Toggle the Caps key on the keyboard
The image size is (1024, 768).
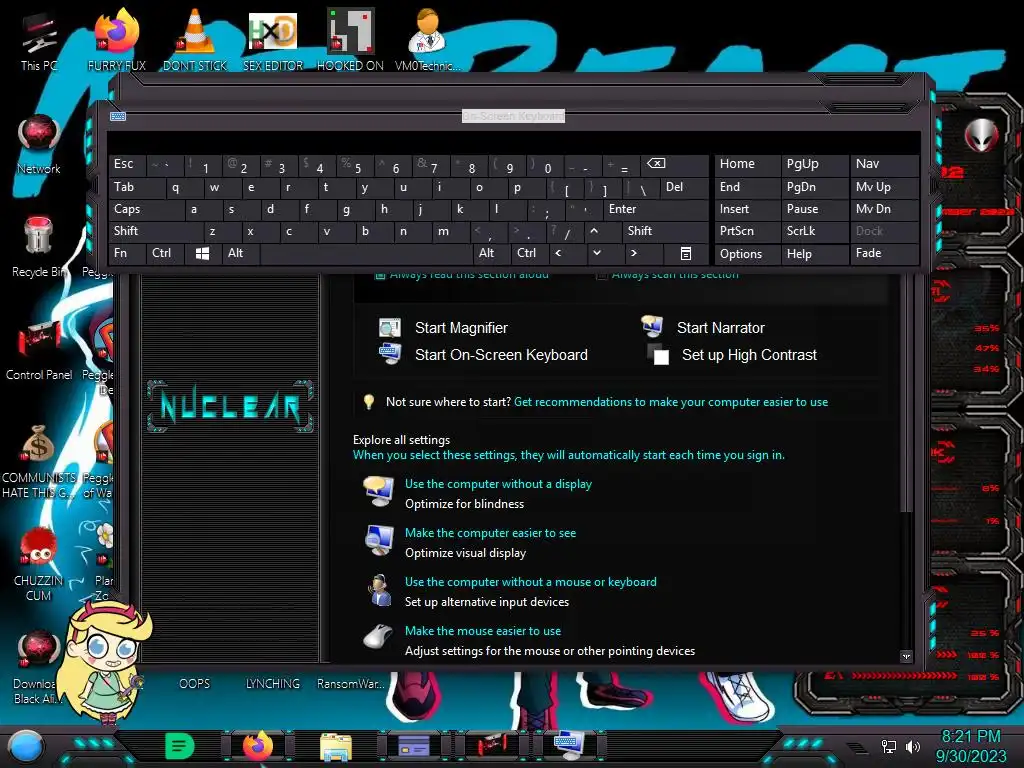(146, 209)
